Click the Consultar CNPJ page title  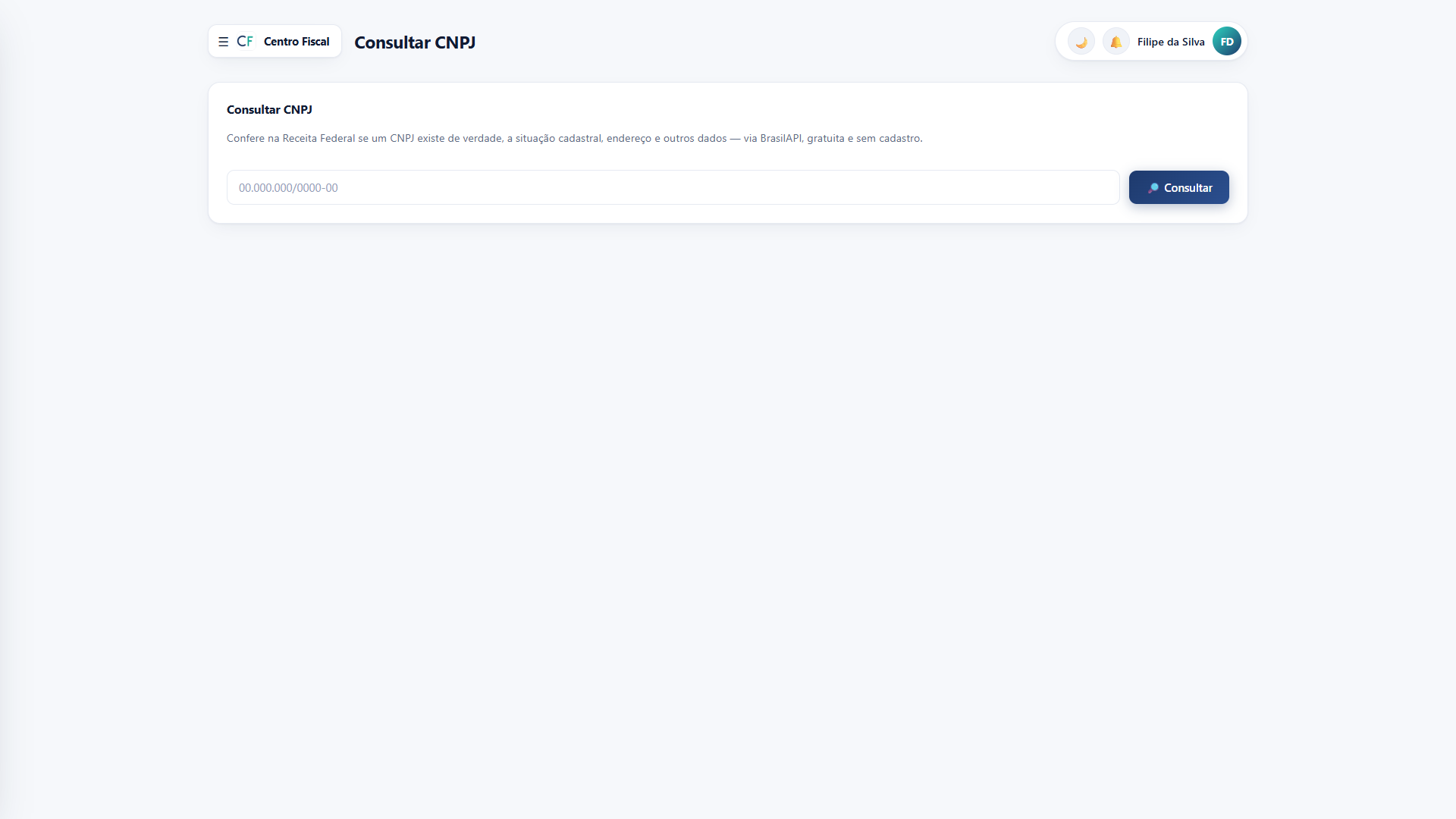click(415, 42)
